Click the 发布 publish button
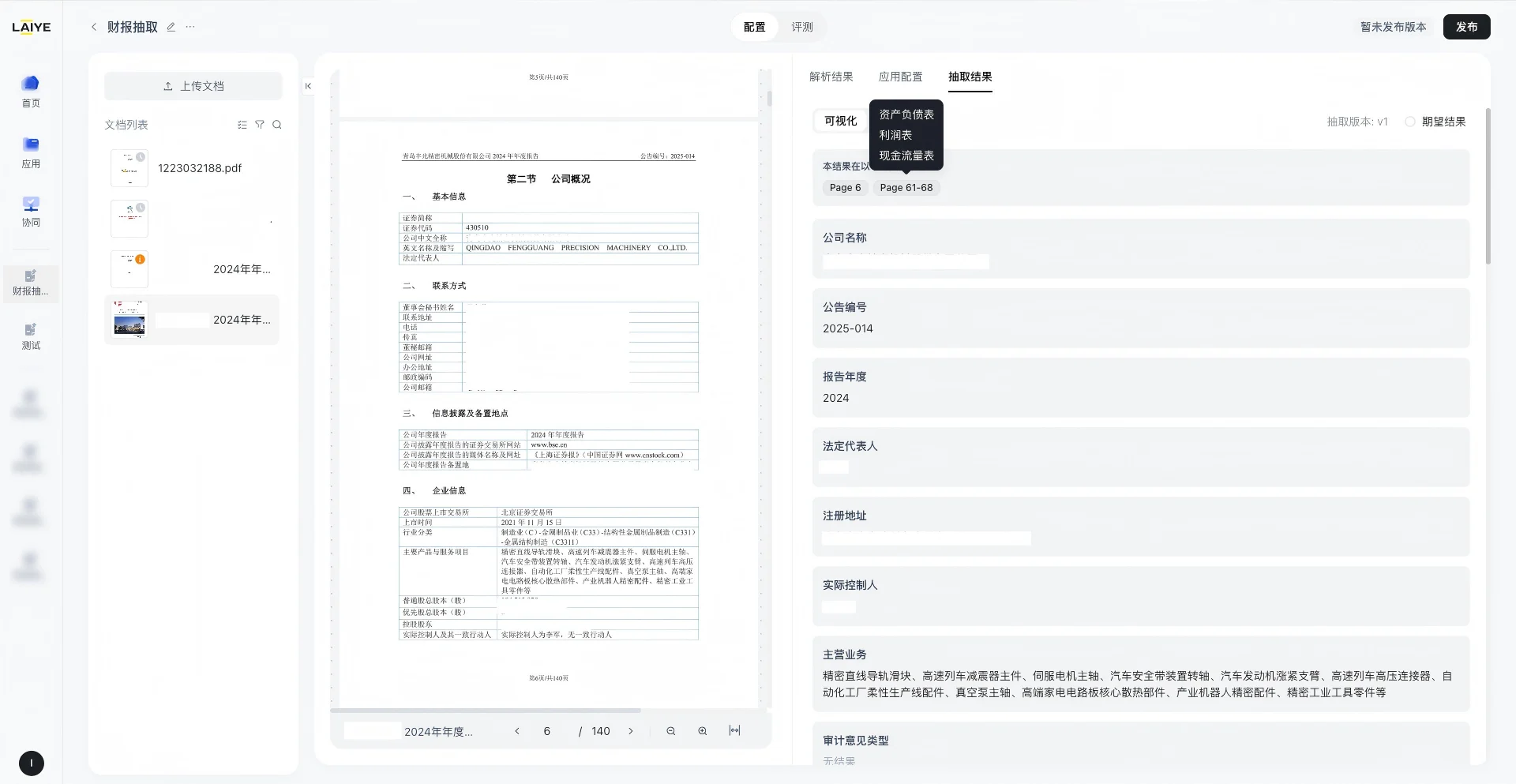 point(1466,27)
